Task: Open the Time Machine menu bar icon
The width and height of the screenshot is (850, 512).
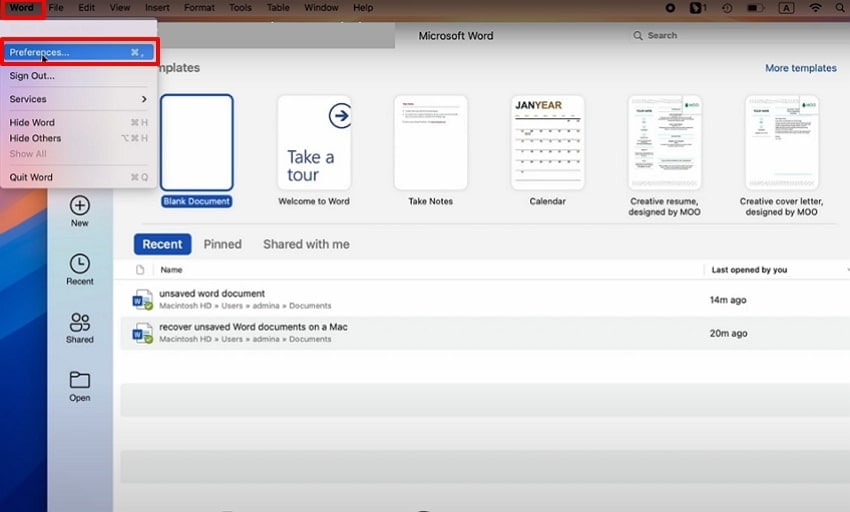Action: click(x=727, y=8)
